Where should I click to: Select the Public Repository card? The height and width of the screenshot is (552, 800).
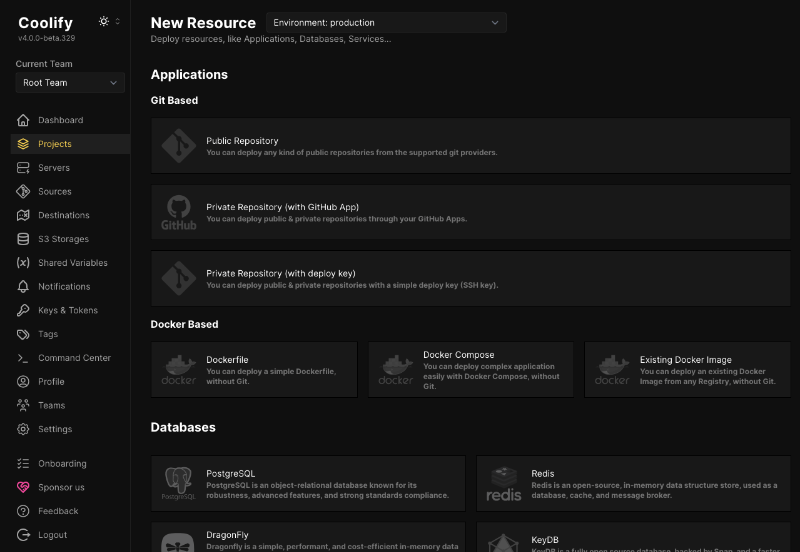470,146
